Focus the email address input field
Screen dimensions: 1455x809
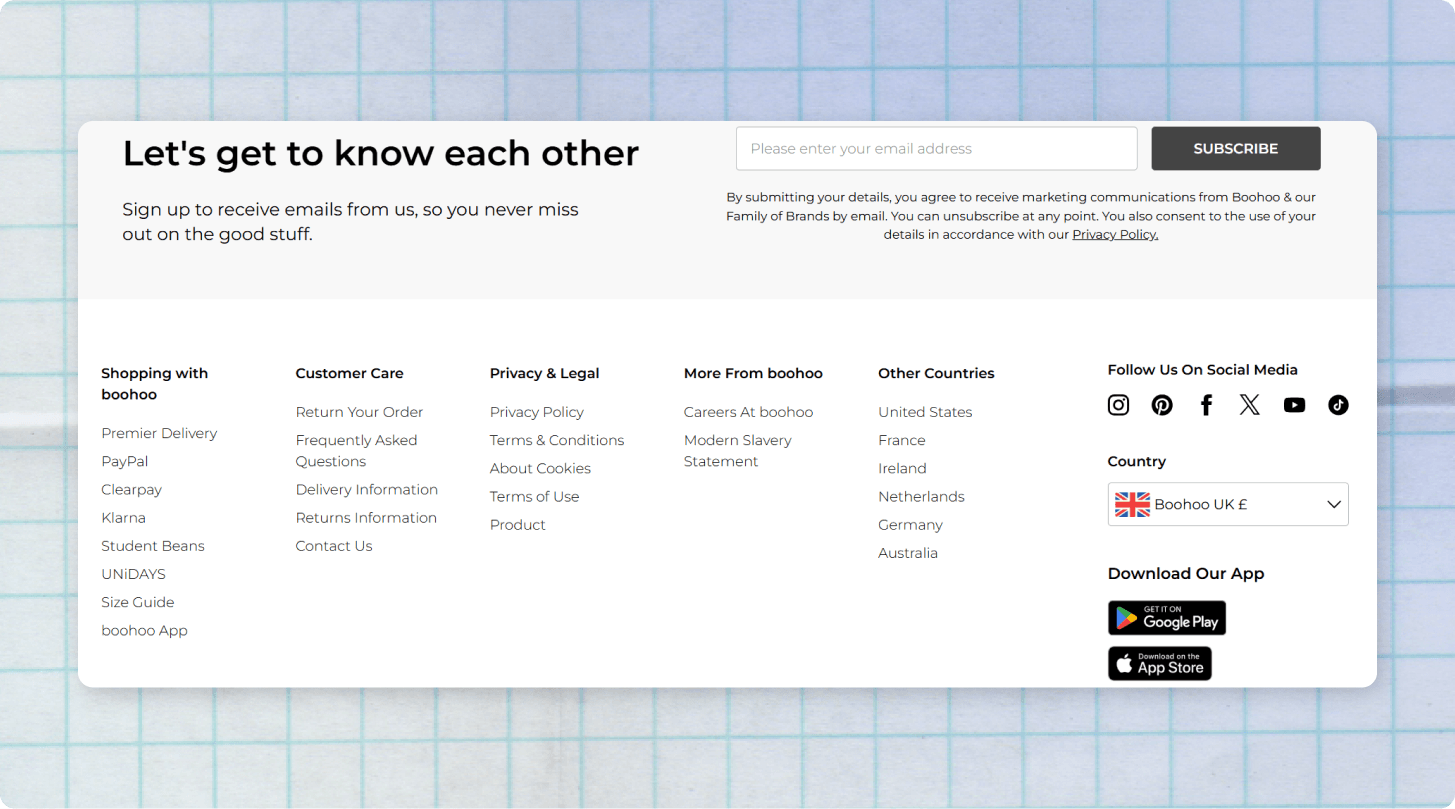pyautogui.click(x=936, y=148)
